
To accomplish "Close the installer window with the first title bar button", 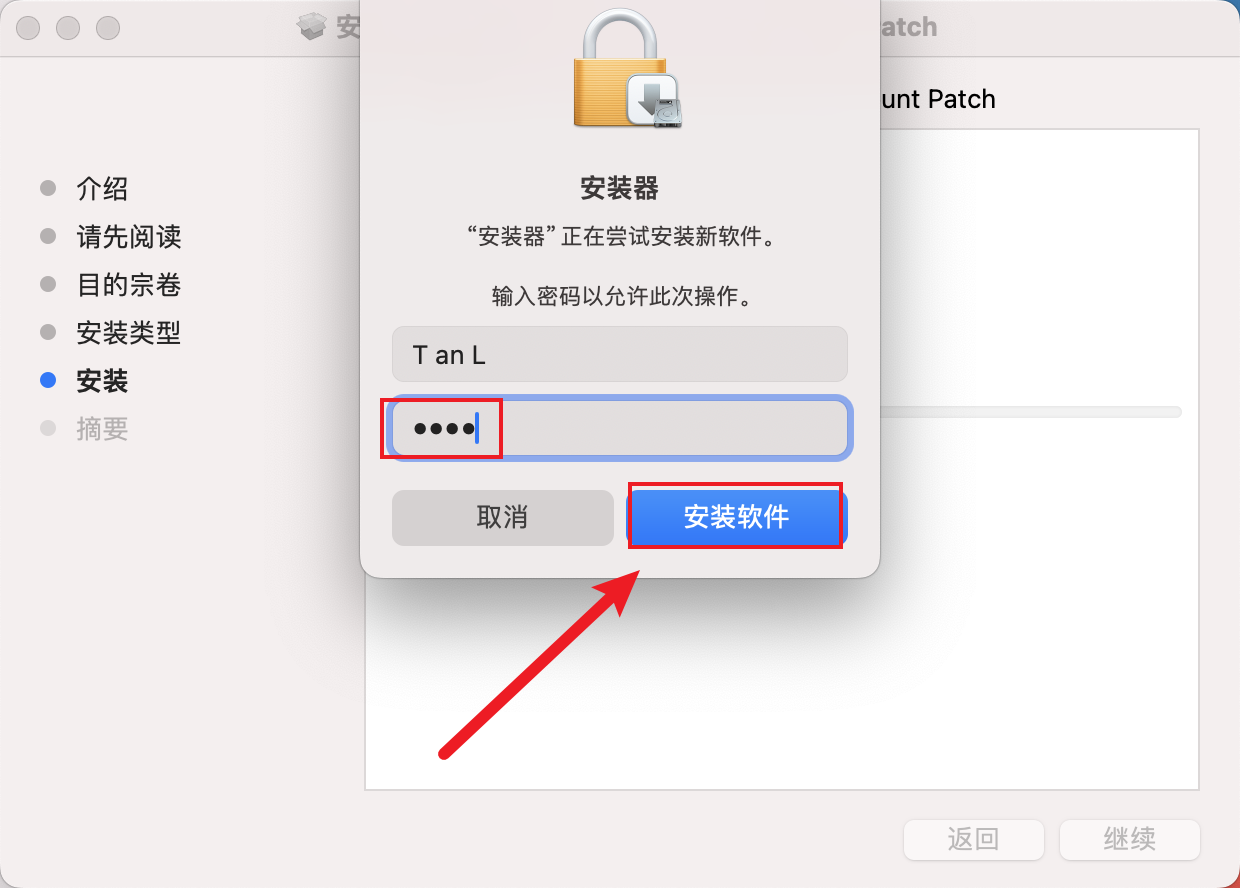I will point(28,28).
